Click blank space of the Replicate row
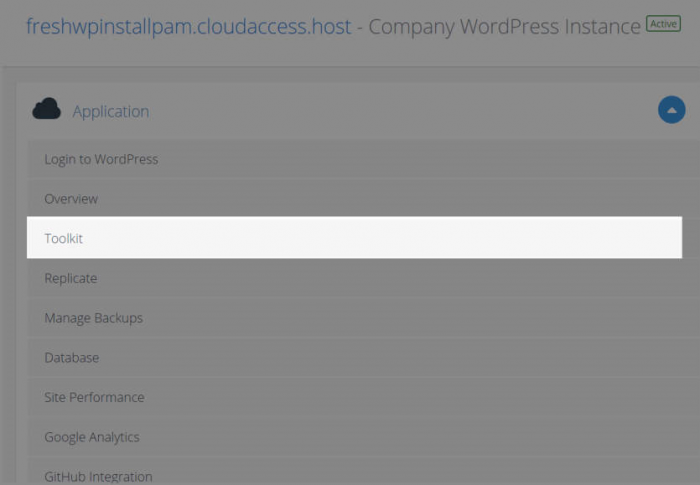Viewport: 700px width, 485px height. pyautogui.click(x=379, y=278)
